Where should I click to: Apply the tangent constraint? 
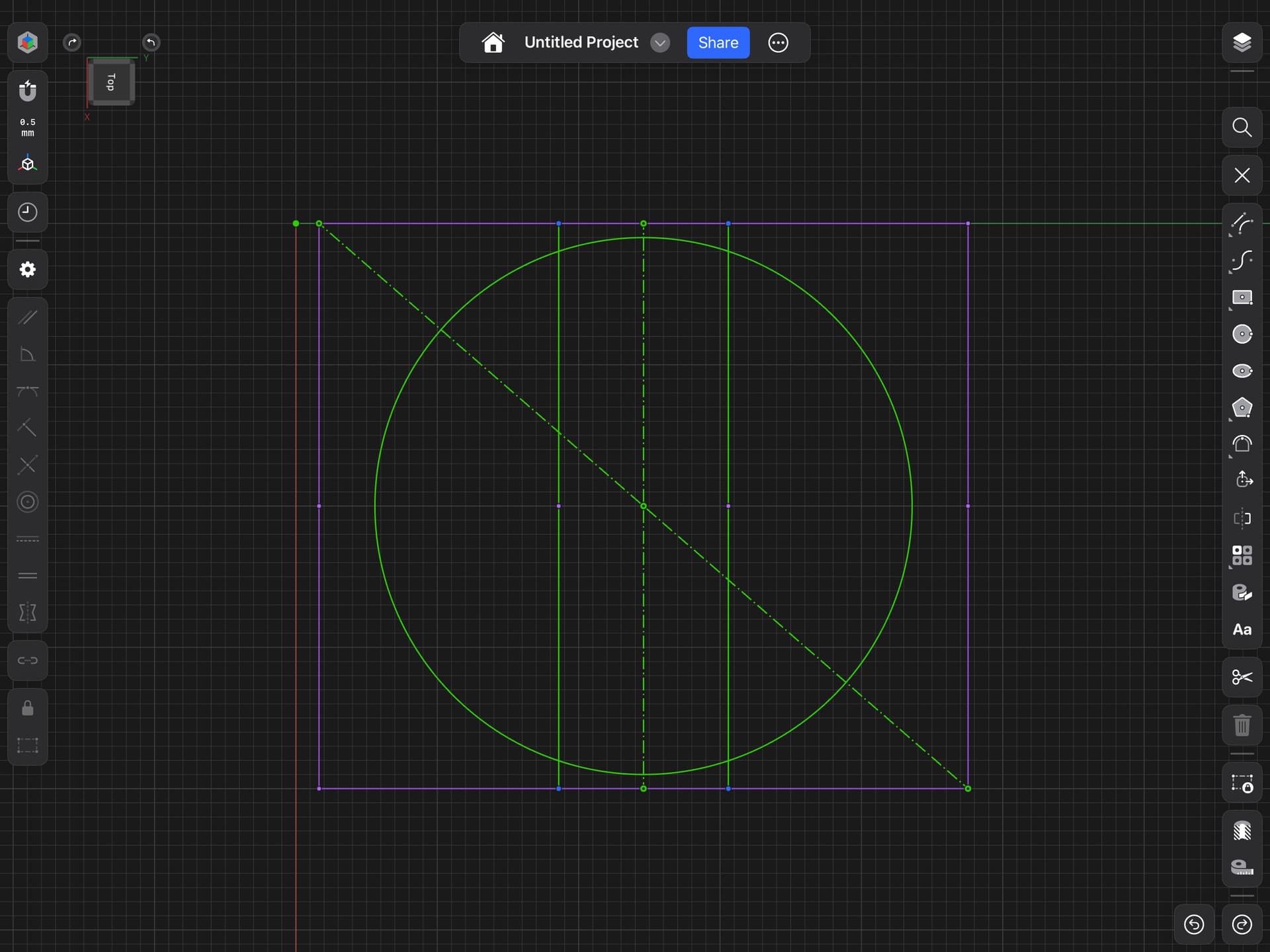tap(27, 391)
